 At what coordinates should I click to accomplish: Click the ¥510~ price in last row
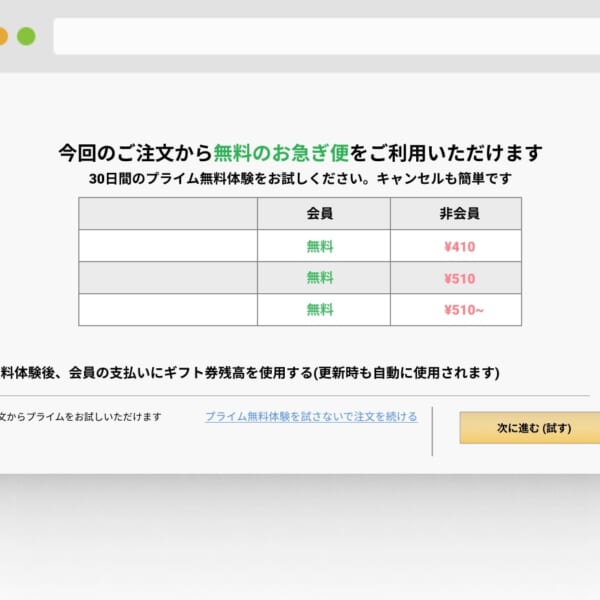coord(463,310)
